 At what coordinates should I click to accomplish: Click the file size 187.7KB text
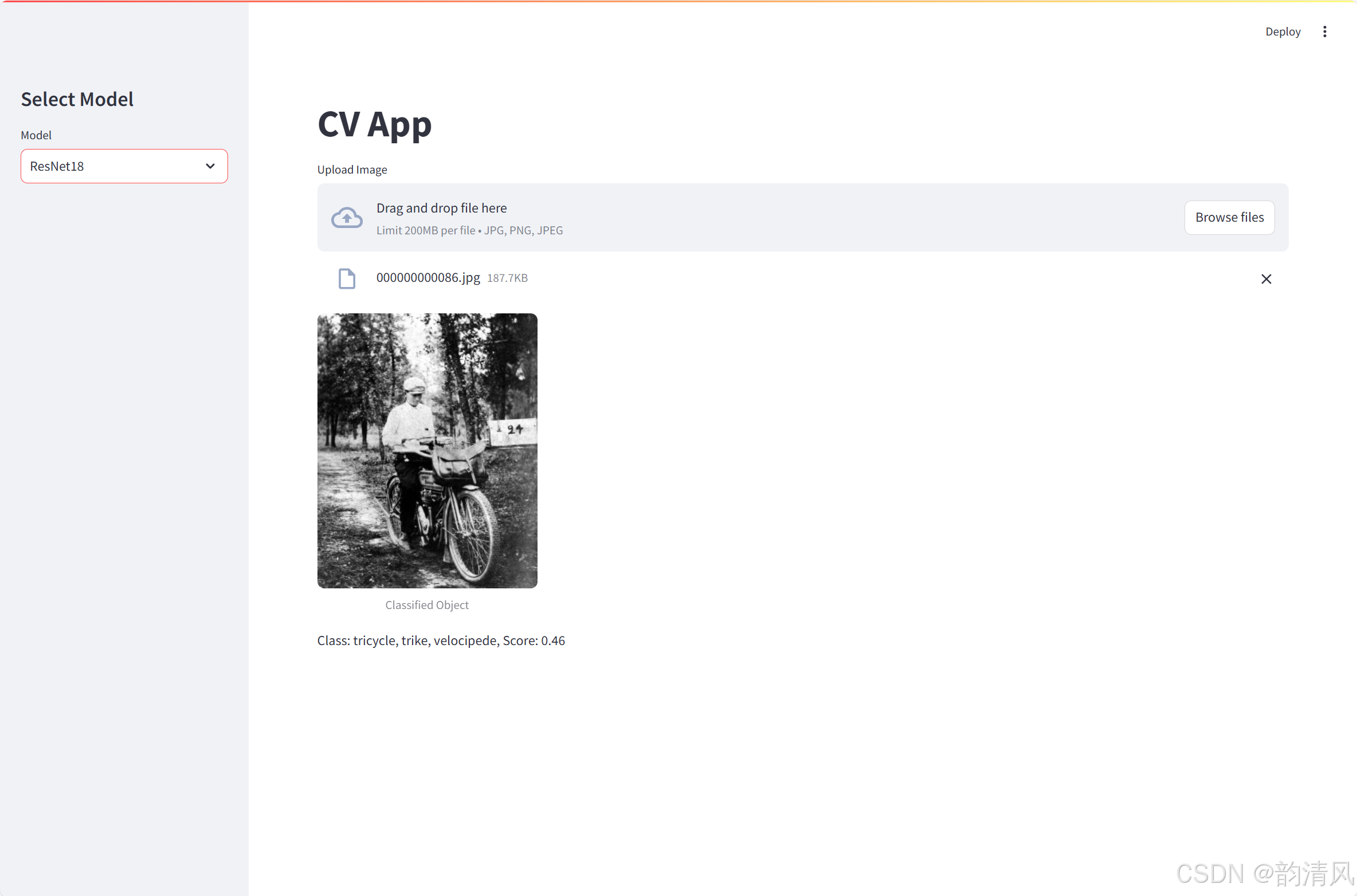click(x=507, y=278)
